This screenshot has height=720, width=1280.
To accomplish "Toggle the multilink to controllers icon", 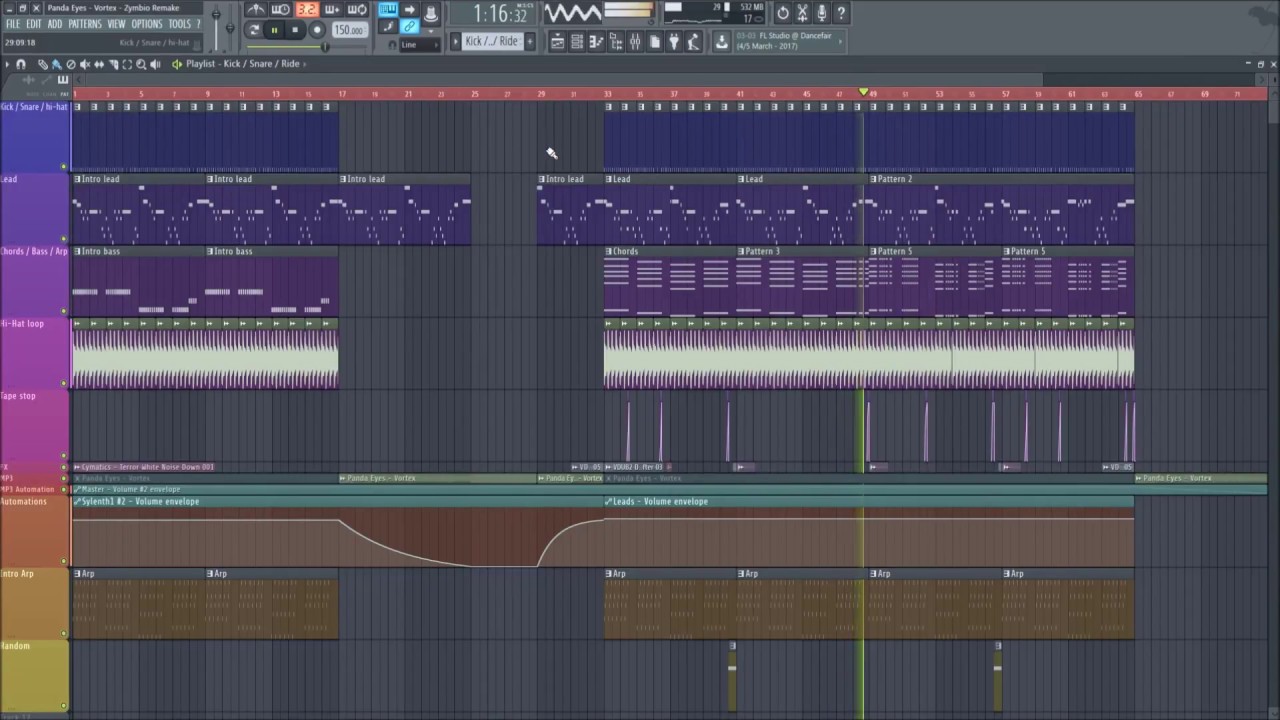I will pyautogui.click(x=410, y=26).
